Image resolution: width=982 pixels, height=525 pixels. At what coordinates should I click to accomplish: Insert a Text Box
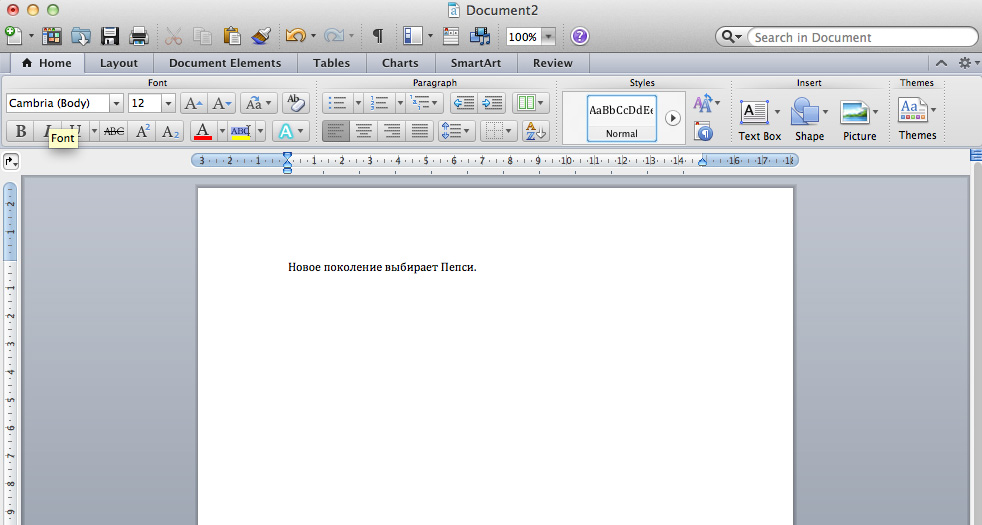click(x=759, y=120)
